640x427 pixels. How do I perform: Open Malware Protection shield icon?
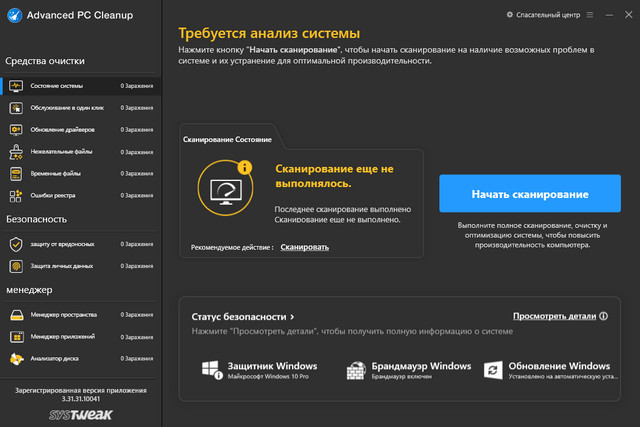point(16,244)
